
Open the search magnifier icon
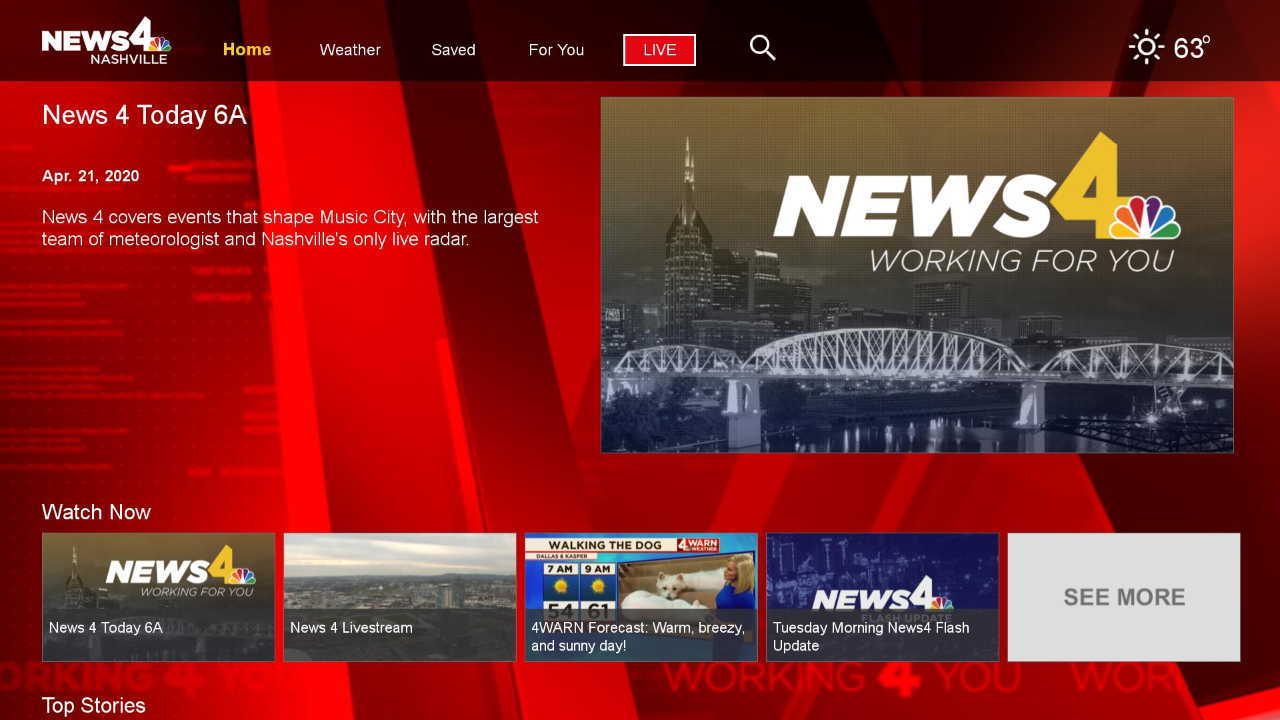[x=762, y=48]
